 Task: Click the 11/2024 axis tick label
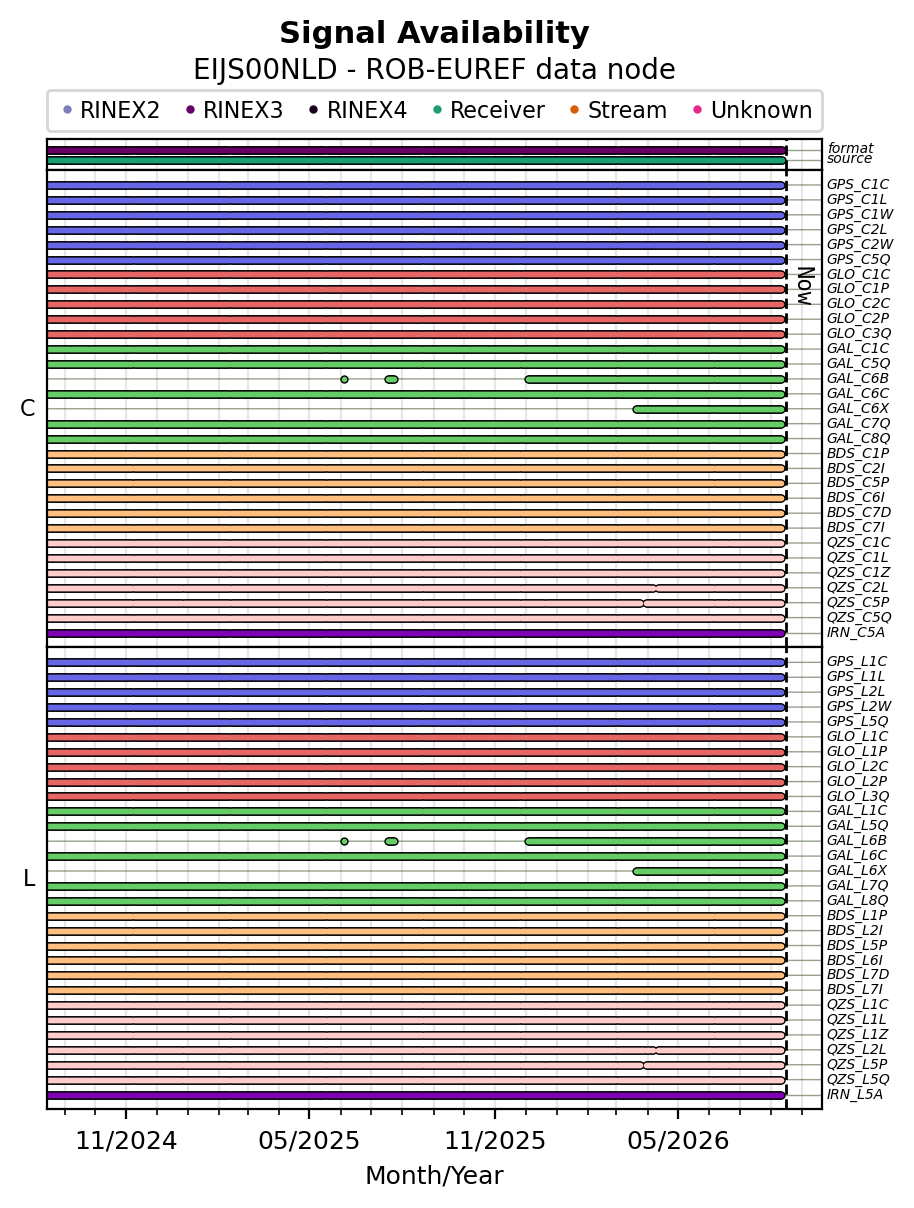(126, 1141)
